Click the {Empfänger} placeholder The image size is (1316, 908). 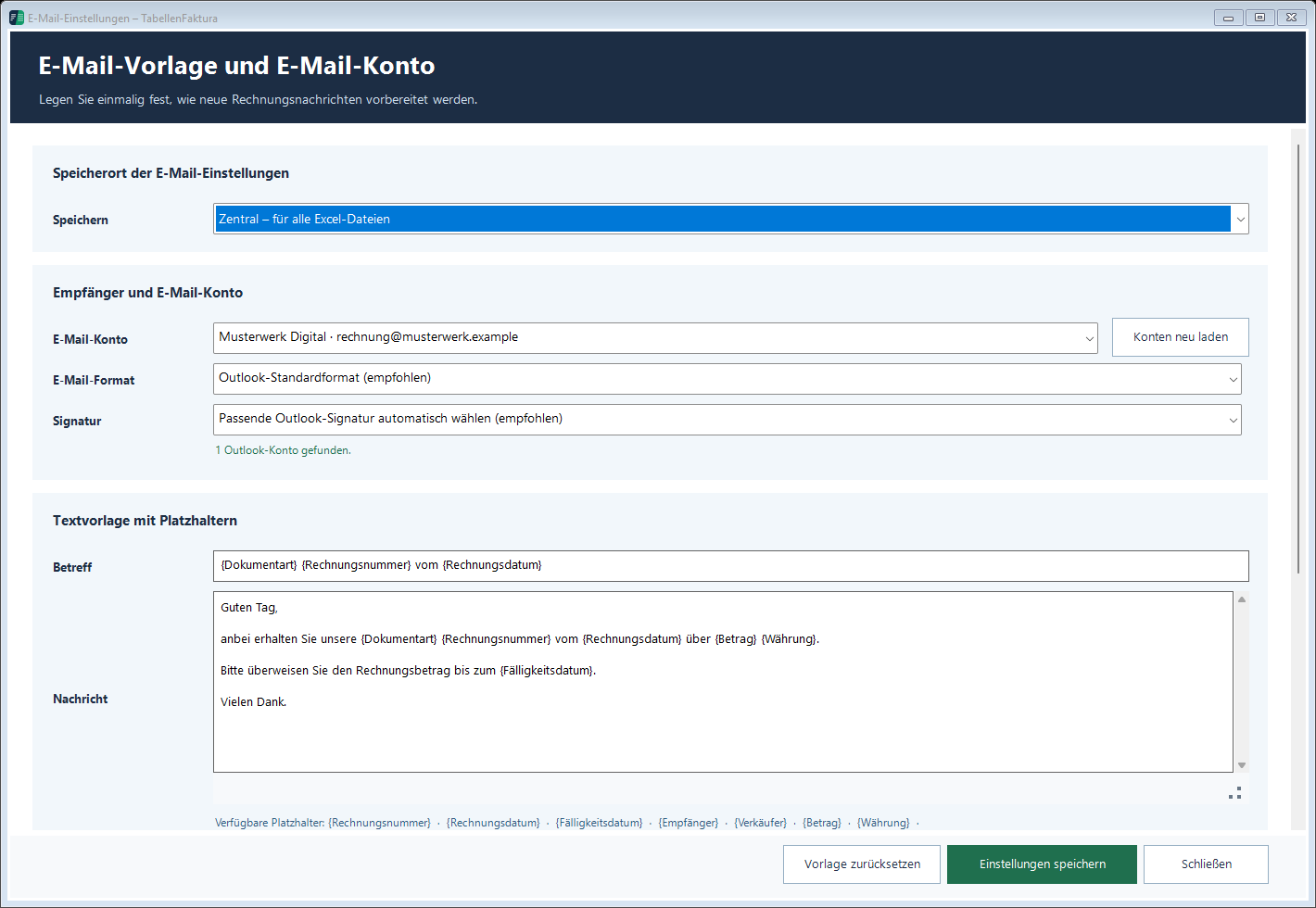point(688,823)
